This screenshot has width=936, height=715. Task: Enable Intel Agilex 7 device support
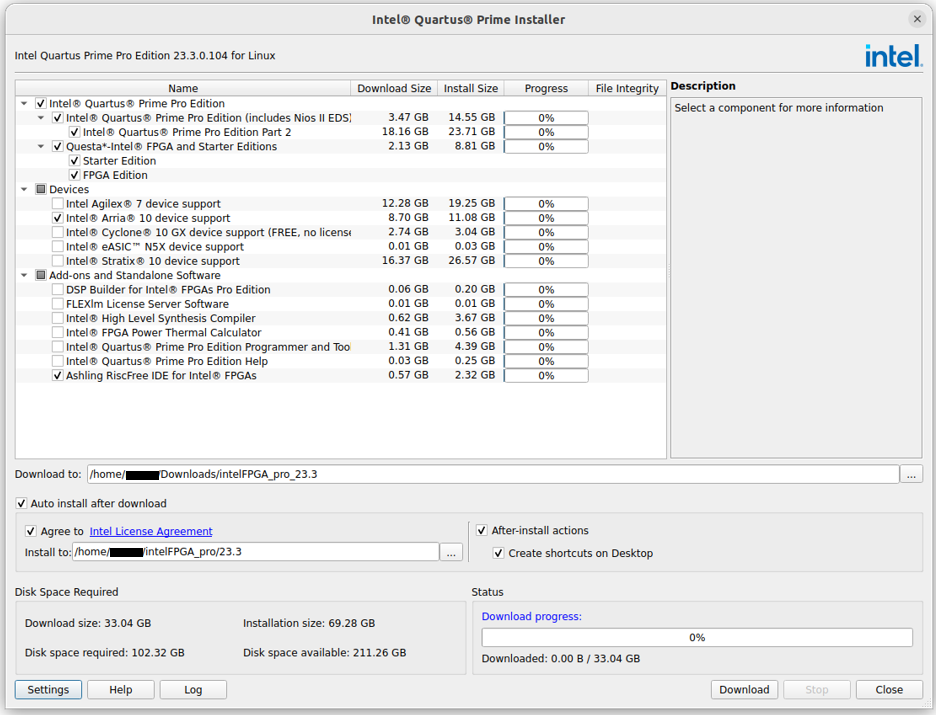point(57,204)
